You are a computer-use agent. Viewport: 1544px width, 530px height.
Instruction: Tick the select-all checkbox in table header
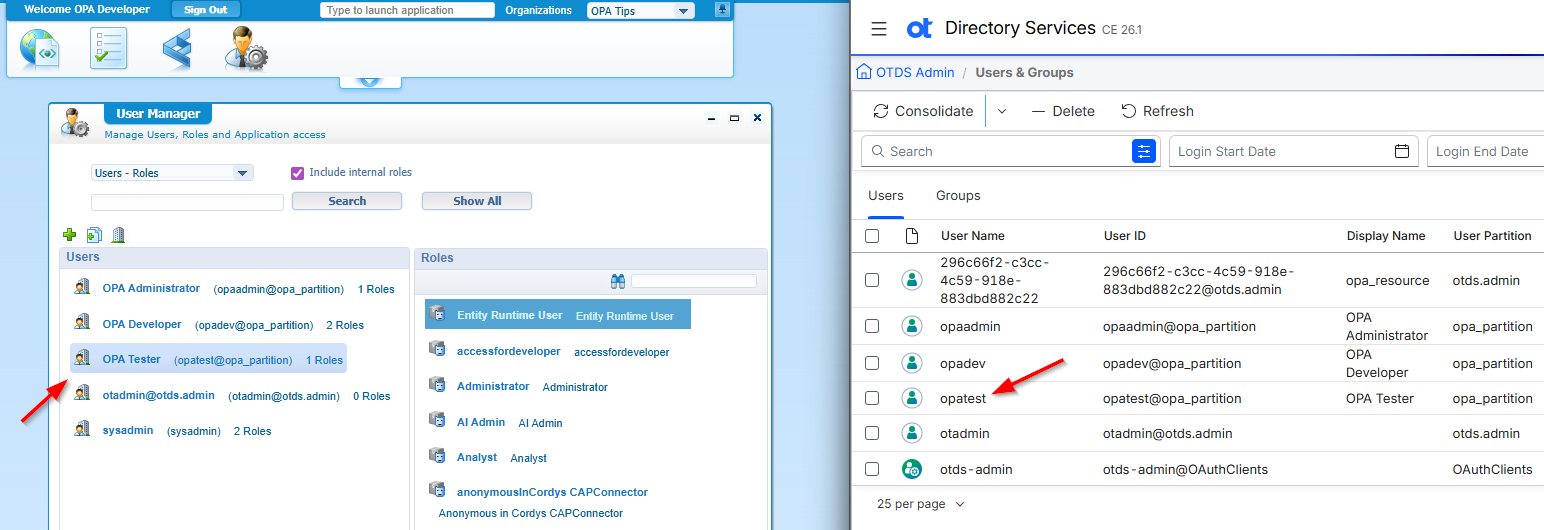pos(872,236)
